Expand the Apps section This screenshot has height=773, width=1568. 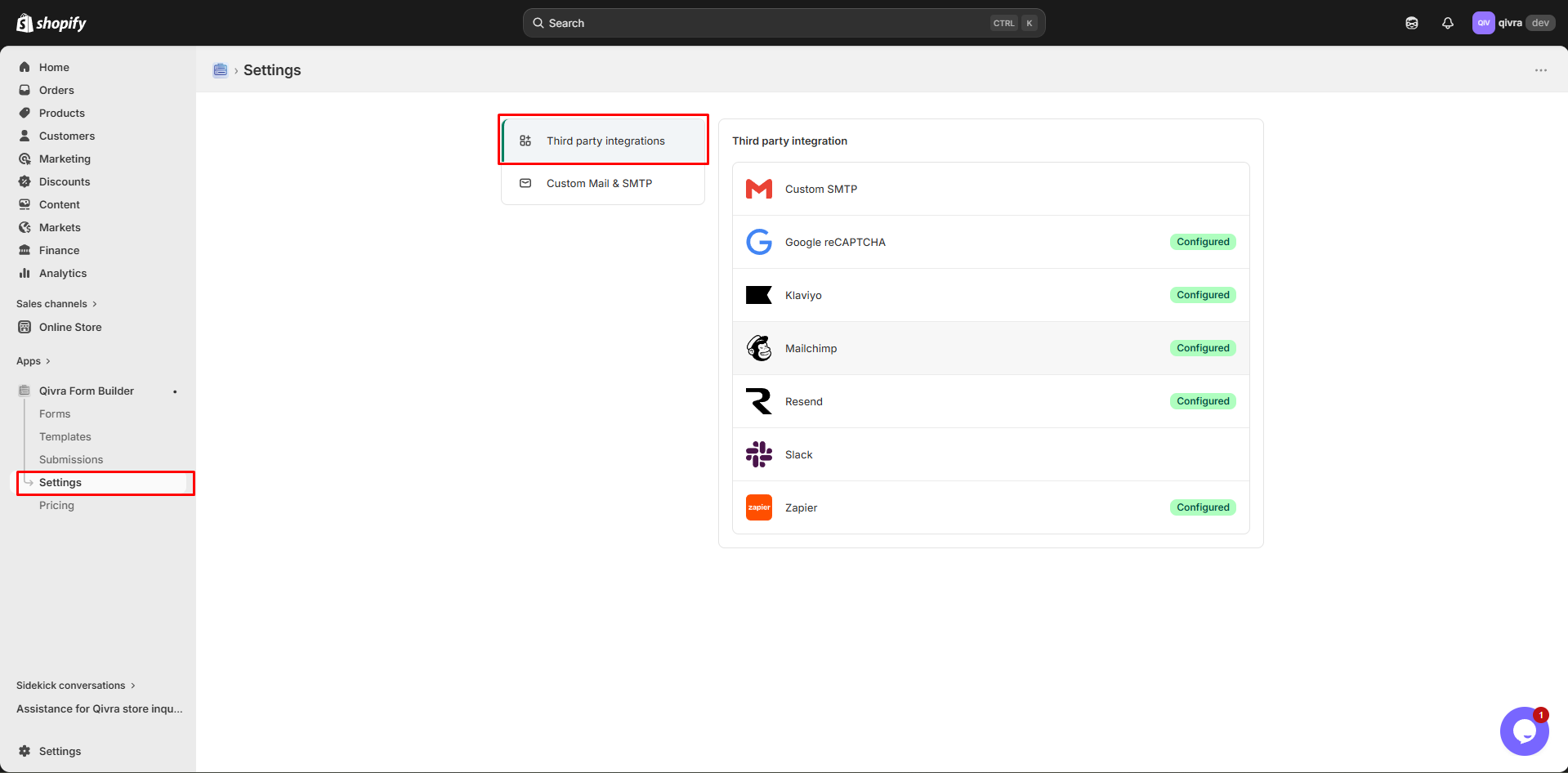(x=34, y=361)
